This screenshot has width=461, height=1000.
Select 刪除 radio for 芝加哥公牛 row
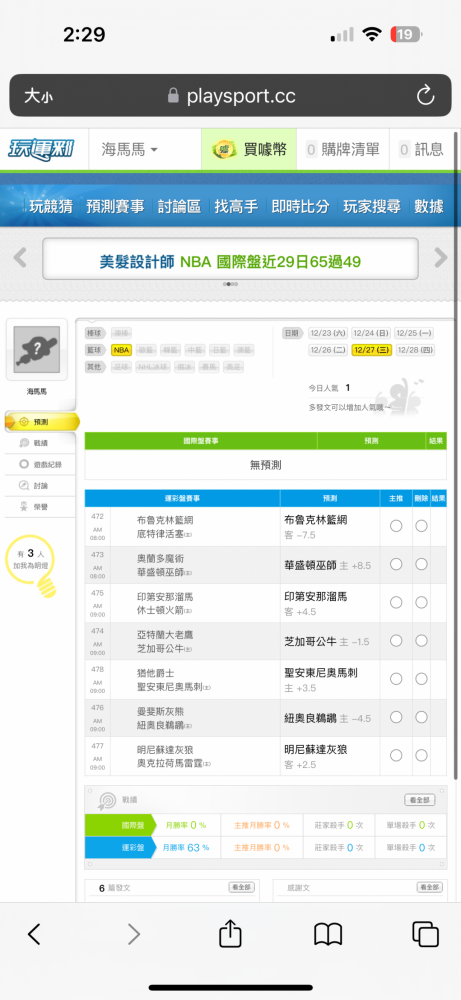(421, 641)
